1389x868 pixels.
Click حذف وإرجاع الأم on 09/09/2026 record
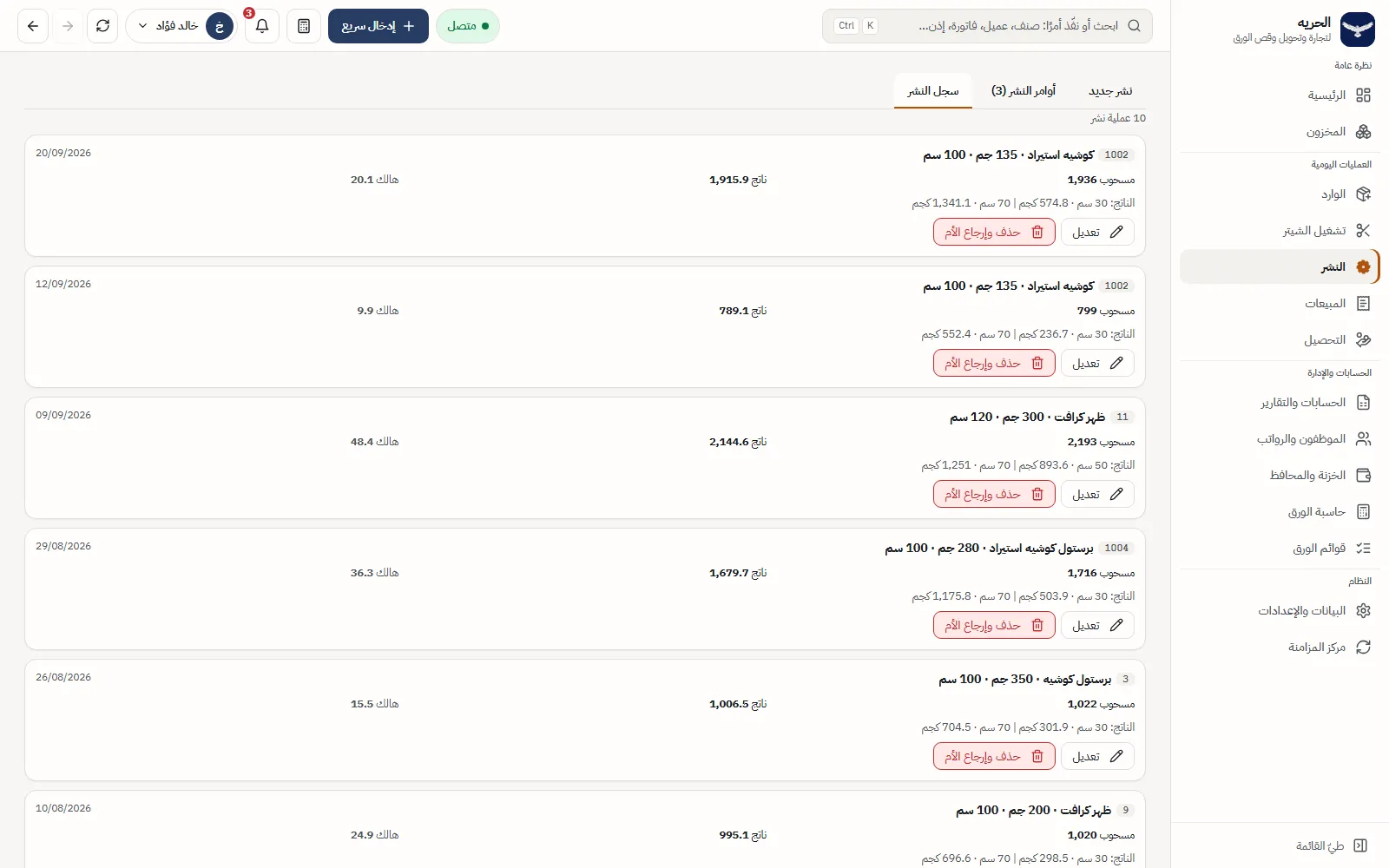(994, 494)
